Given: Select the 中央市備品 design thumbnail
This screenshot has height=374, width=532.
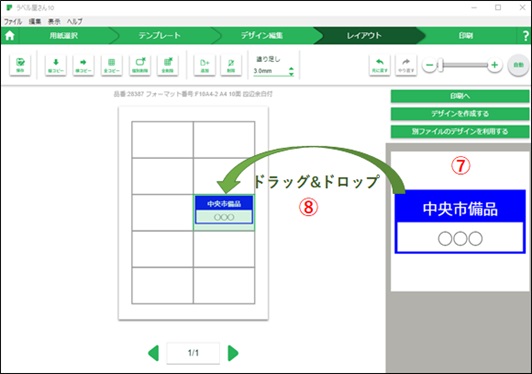Looking at the screenshot, I should click(x=460, y=222).
